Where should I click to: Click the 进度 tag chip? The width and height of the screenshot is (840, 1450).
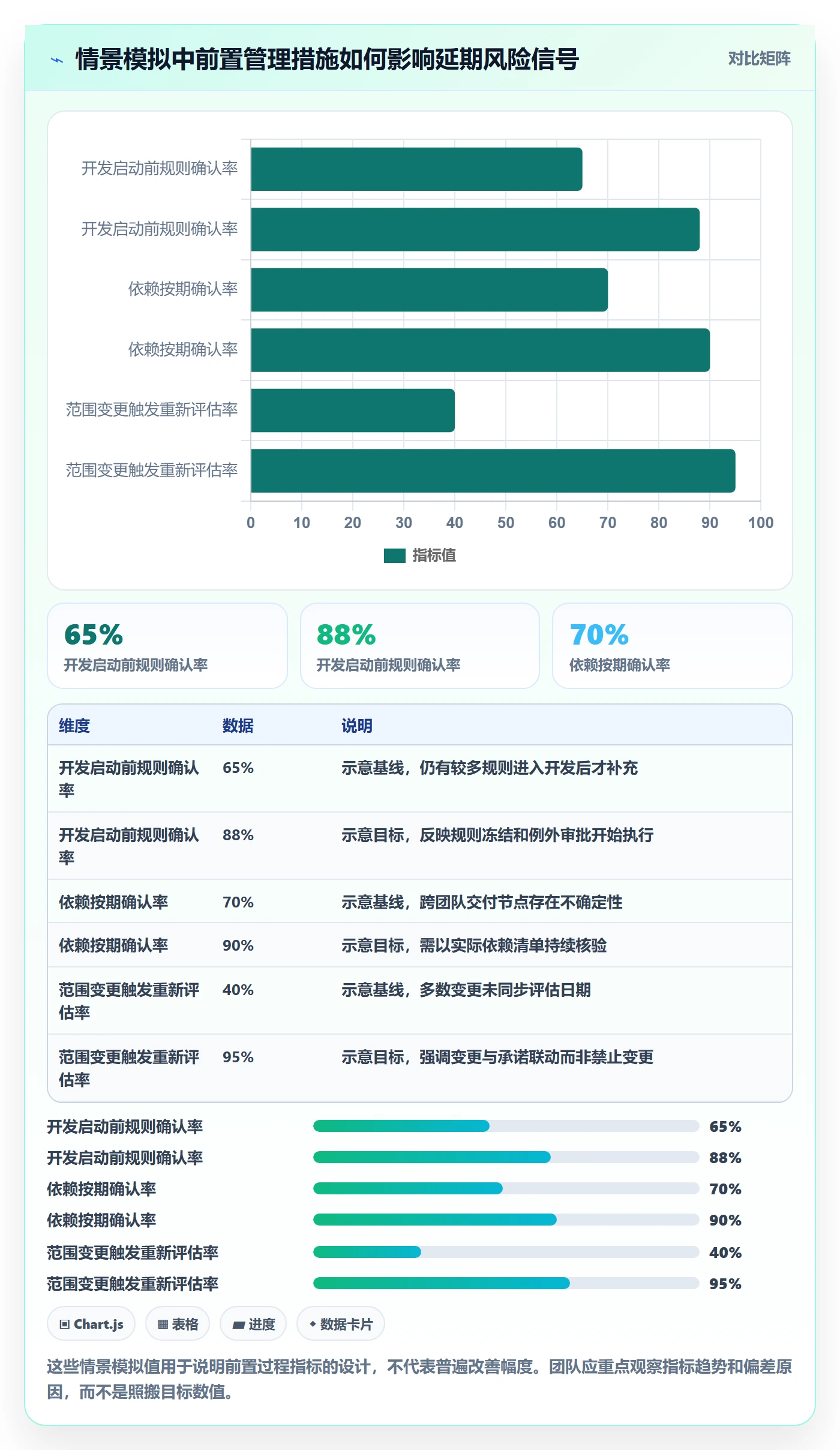[253, 1323]
